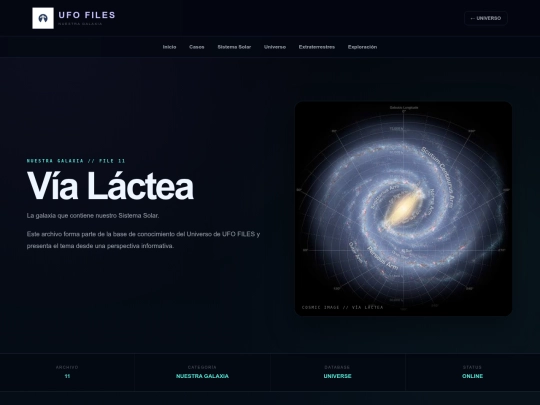Image resolution: width=540 pixels, height=405 pixels.
Task: Click 'NUESTRA GALAXIA // FILE 11' label
Action: [76, 161]
